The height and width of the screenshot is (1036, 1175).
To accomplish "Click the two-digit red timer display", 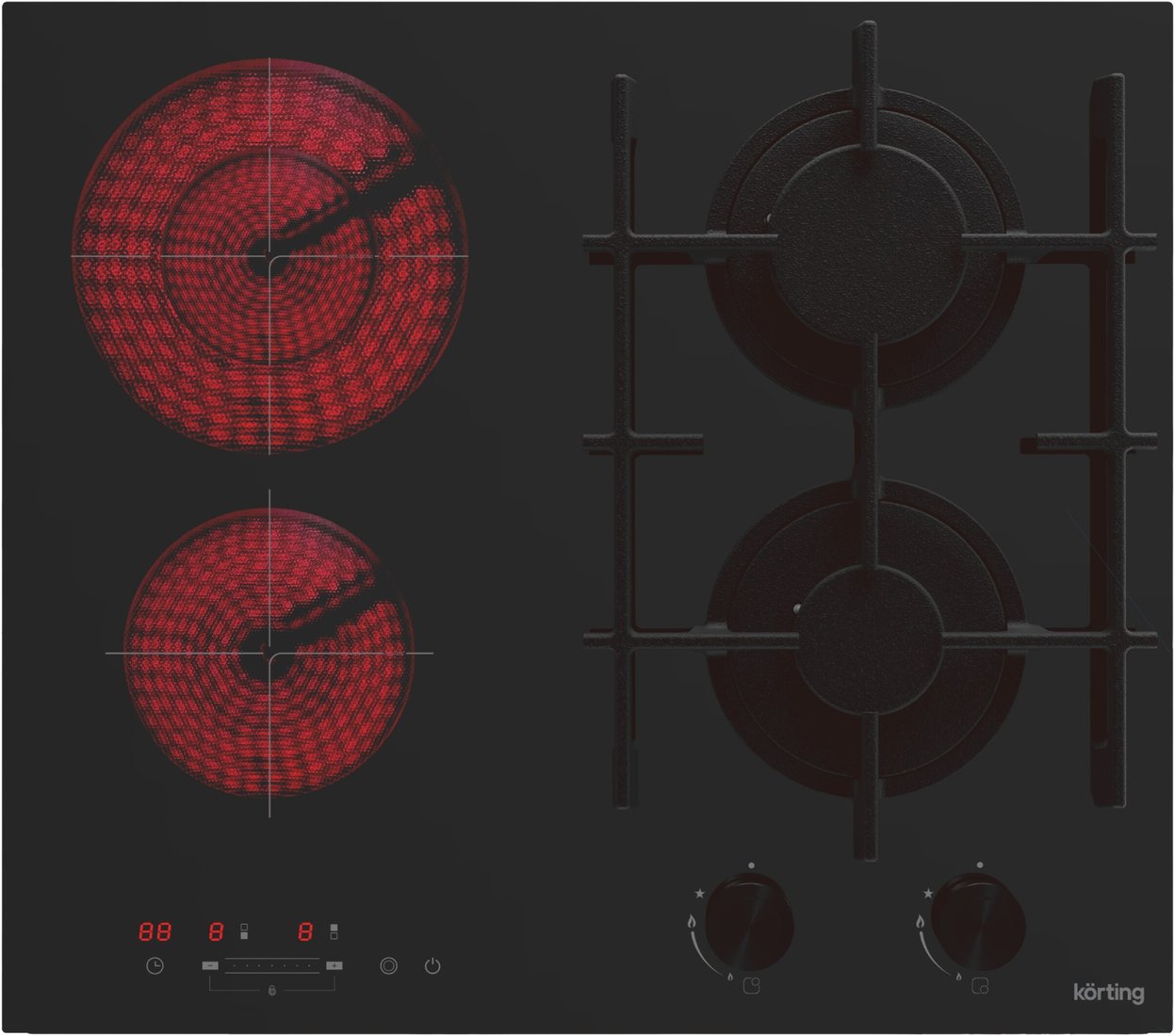I will [155, 931].
